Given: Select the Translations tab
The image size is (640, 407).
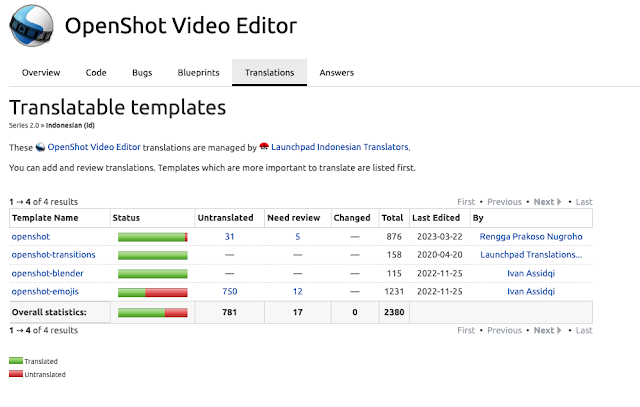Looking at the screenshot, I should tap(269, 73).
